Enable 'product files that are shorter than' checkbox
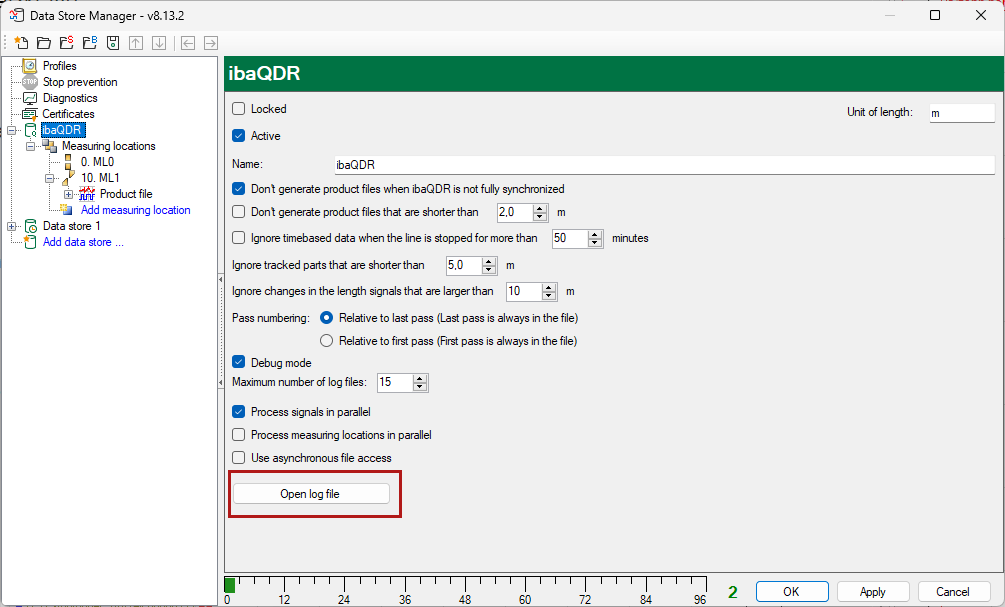The image size is (1005, 607). [x=238, y=212]
